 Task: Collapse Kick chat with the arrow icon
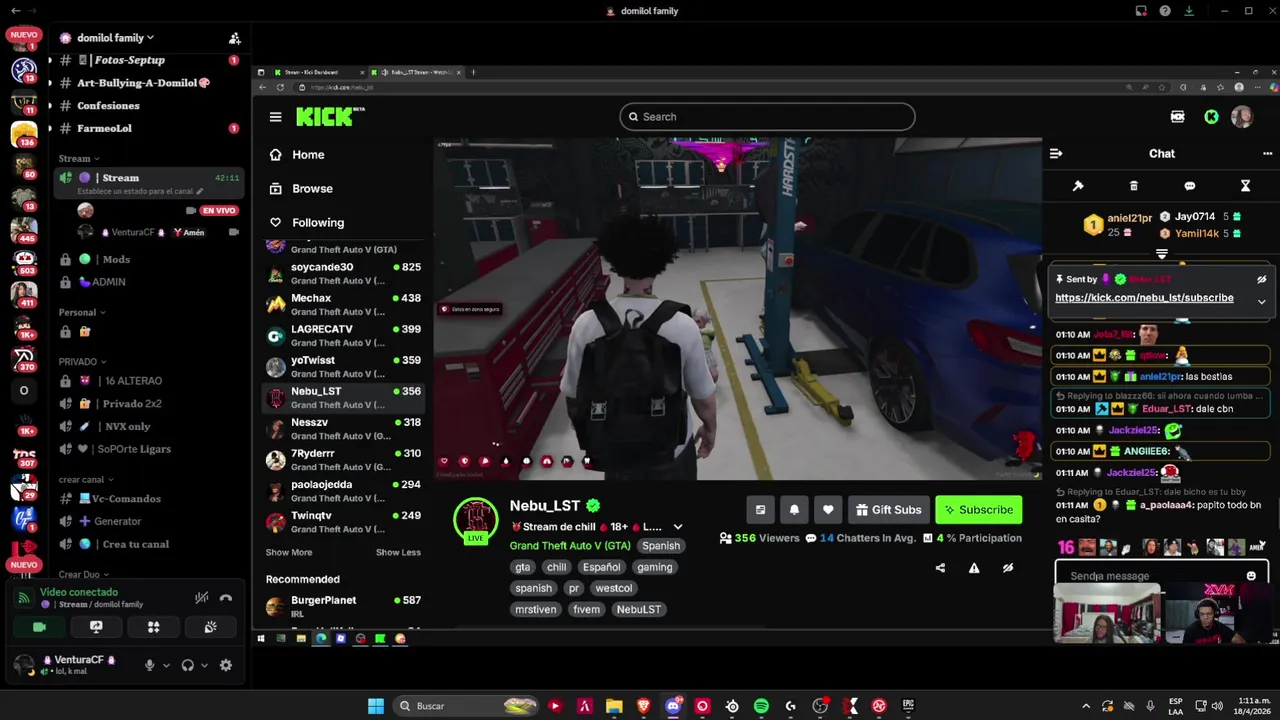point(1056,154)
